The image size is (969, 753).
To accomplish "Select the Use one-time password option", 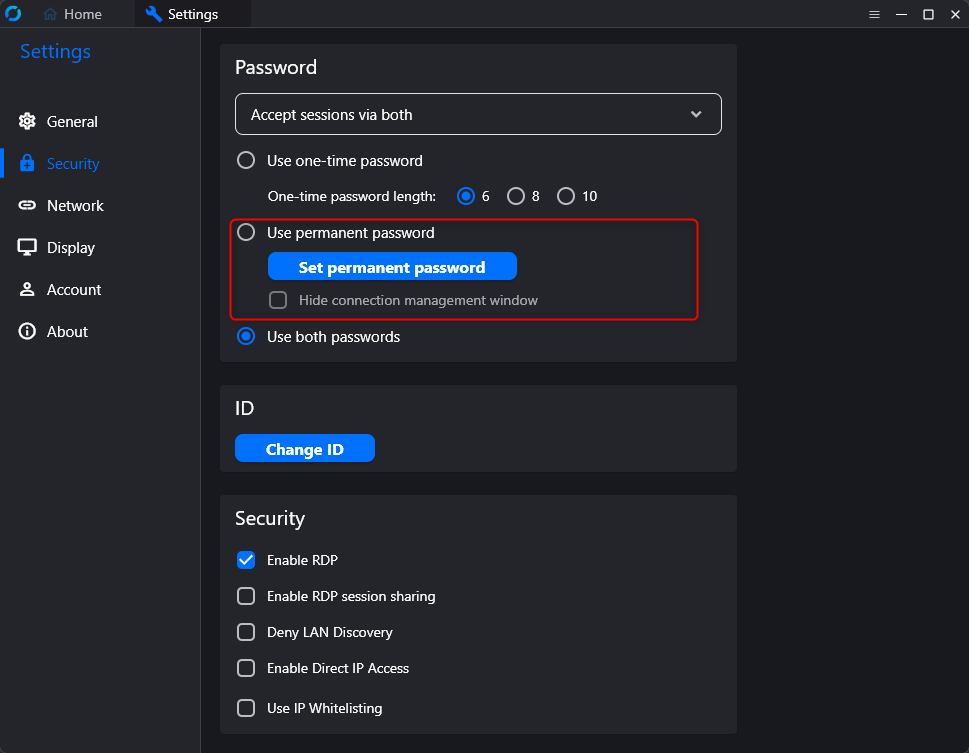I will pos(245,160).
